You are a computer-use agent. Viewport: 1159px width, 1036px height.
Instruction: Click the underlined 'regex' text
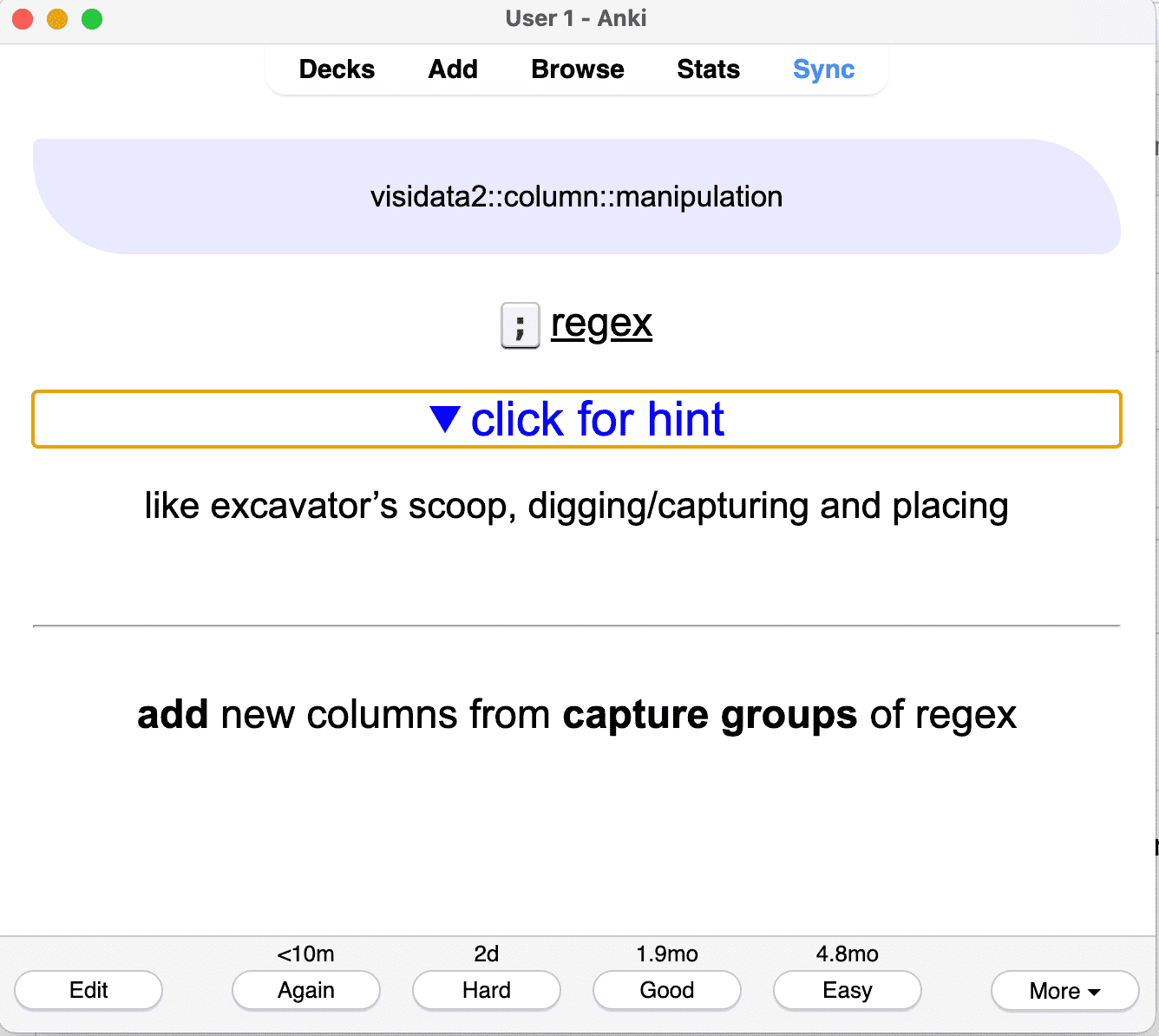point(601,324)
